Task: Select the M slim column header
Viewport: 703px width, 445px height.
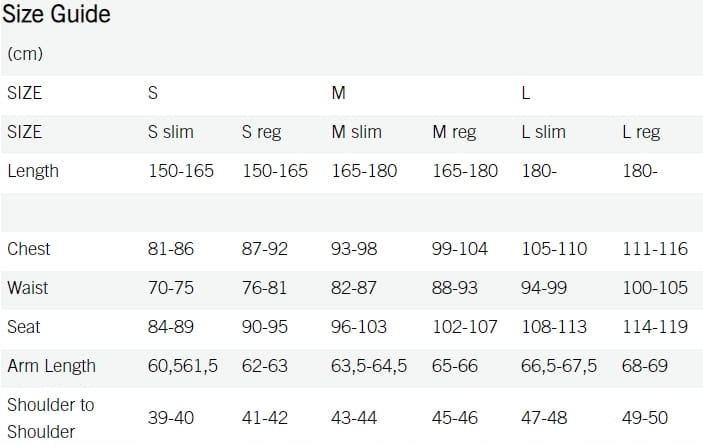Action: coord(357,132)
